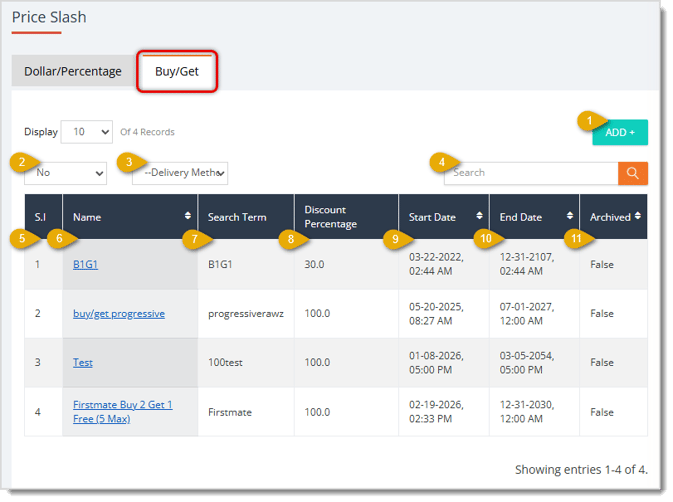Click the 03-22-2022 start date cell
This screenshot has height=502, width=673.
(444, 265)
